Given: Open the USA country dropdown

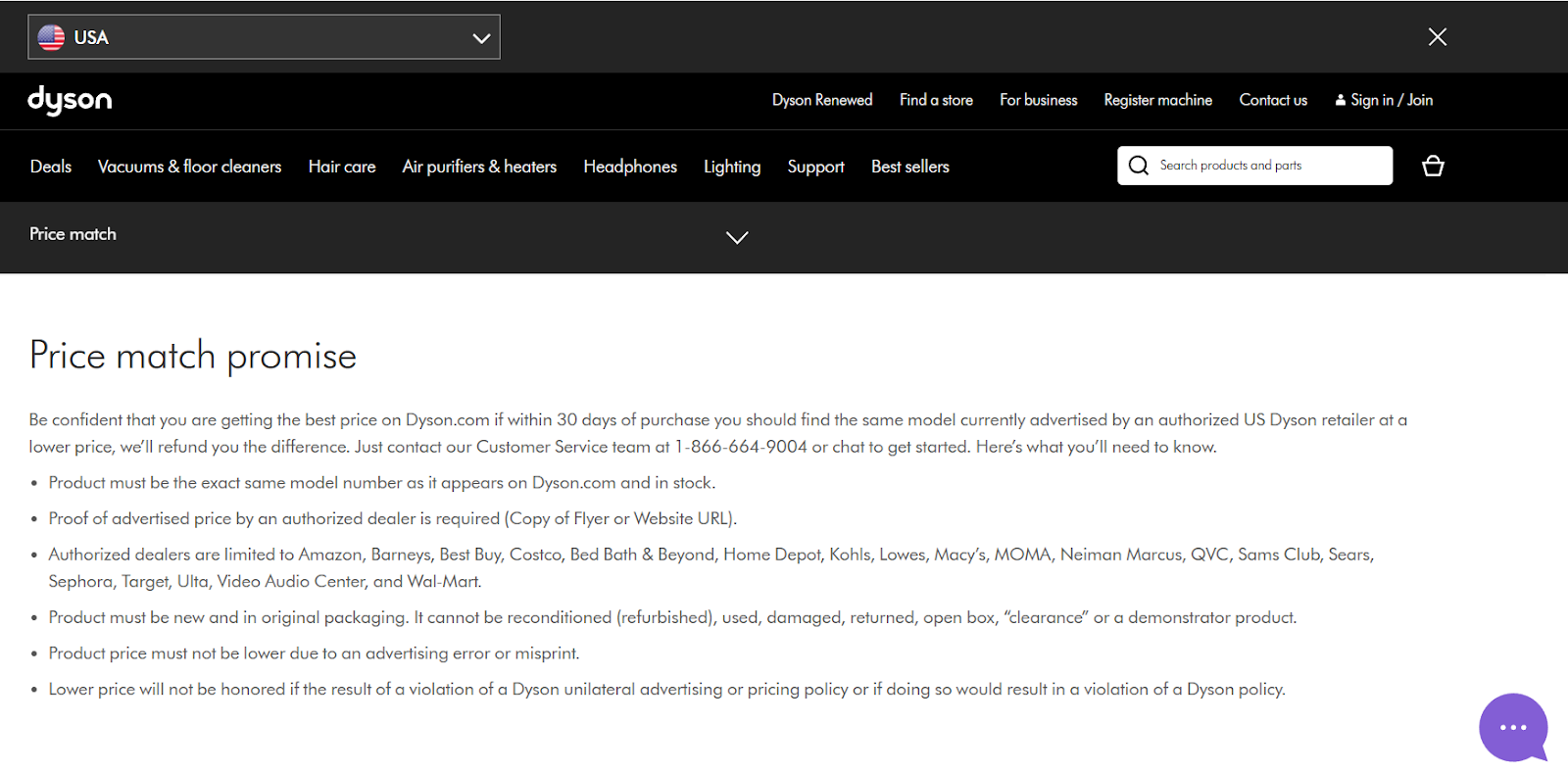Looking at the screenshot, I should [x=264, y=37].
